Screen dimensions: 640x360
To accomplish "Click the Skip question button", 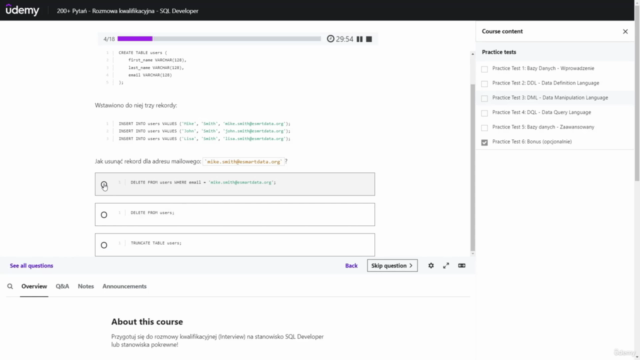I will [392, 266].
